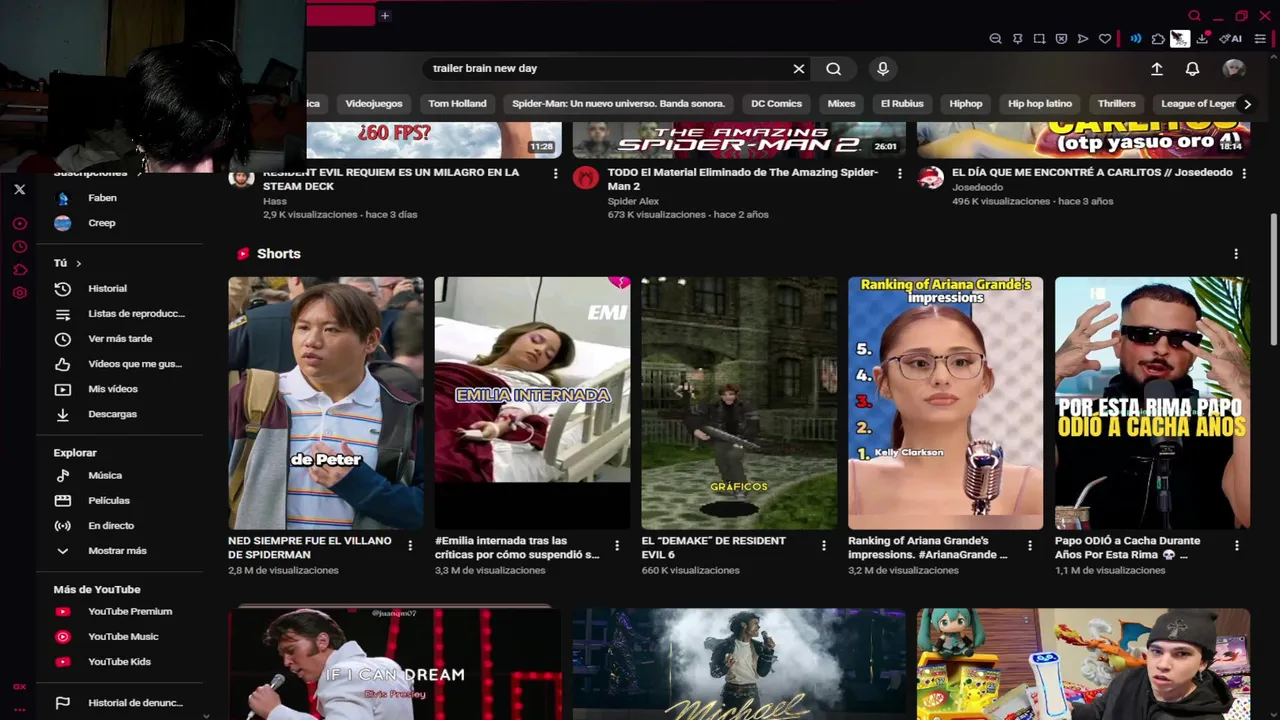The height and width of the screenshot is (720, 1280).
Task: Open the AI assistant toolbar button
Action: click(x=1231, y=39)
